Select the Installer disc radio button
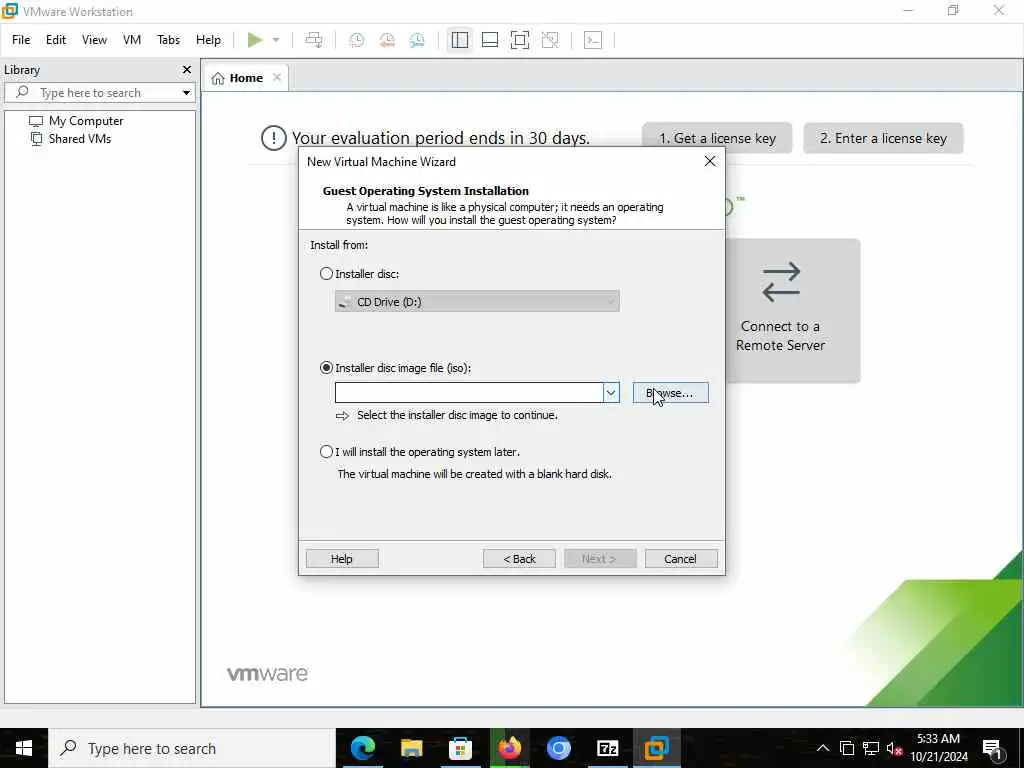 (x=327, y=274)
